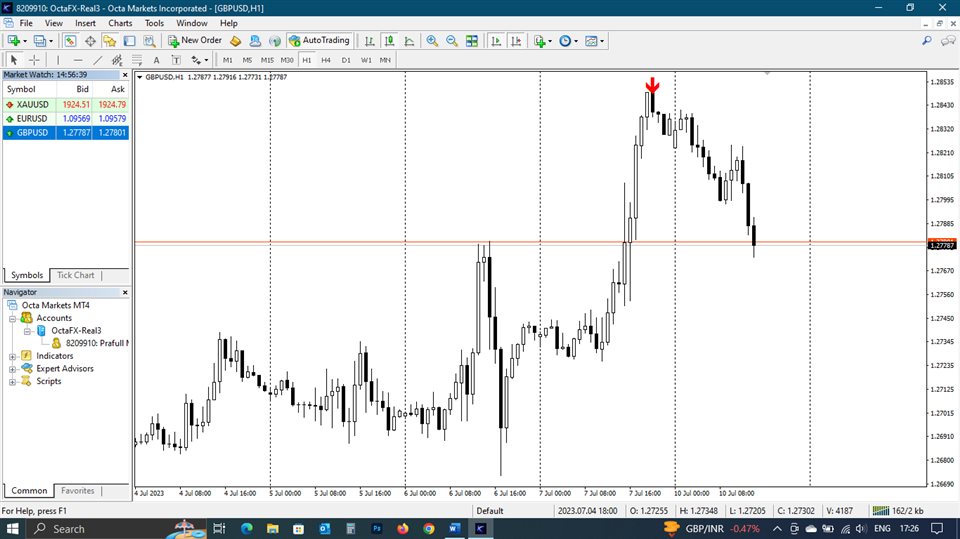This screenshot has width=960, height=539.
Task: Select the EURUSD row in Market Watch
Action: [66, 119]
